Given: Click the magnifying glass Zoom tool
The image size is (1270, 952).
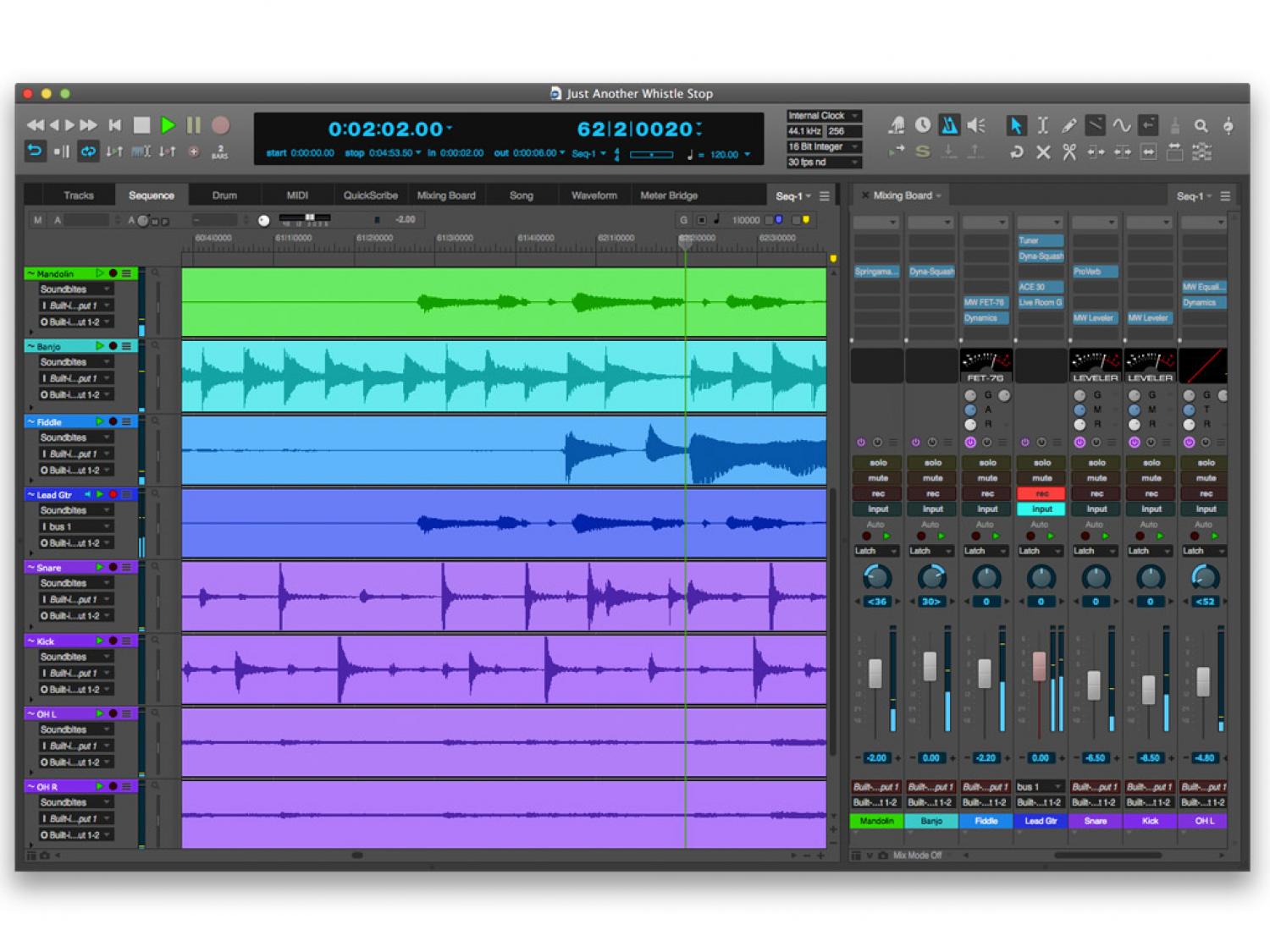Looking at the screenshot, I should [1201, 126].
